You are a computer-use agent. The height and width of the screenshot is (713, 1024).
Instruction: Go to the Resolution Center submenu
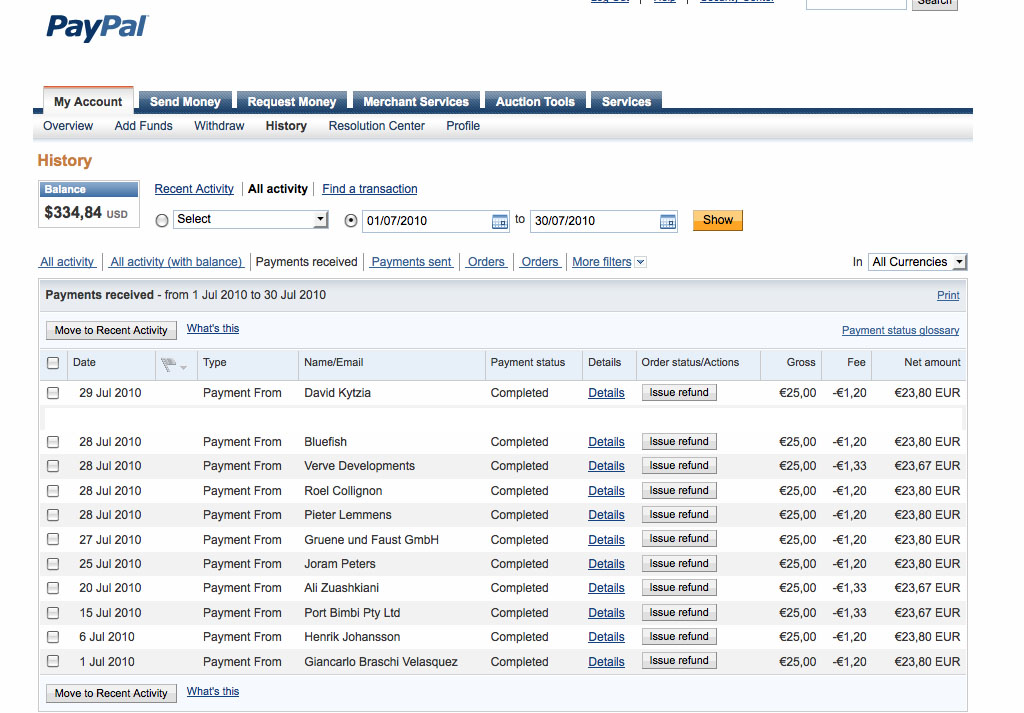coord(377,126)
